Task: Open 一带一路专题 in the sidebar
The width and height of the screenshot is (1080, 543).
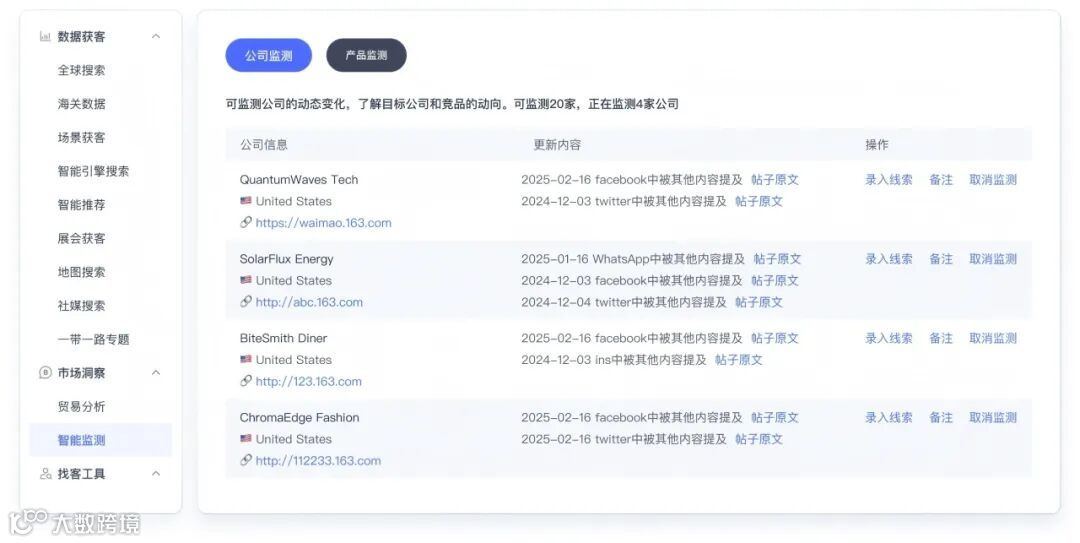Action: coord(93,339)
